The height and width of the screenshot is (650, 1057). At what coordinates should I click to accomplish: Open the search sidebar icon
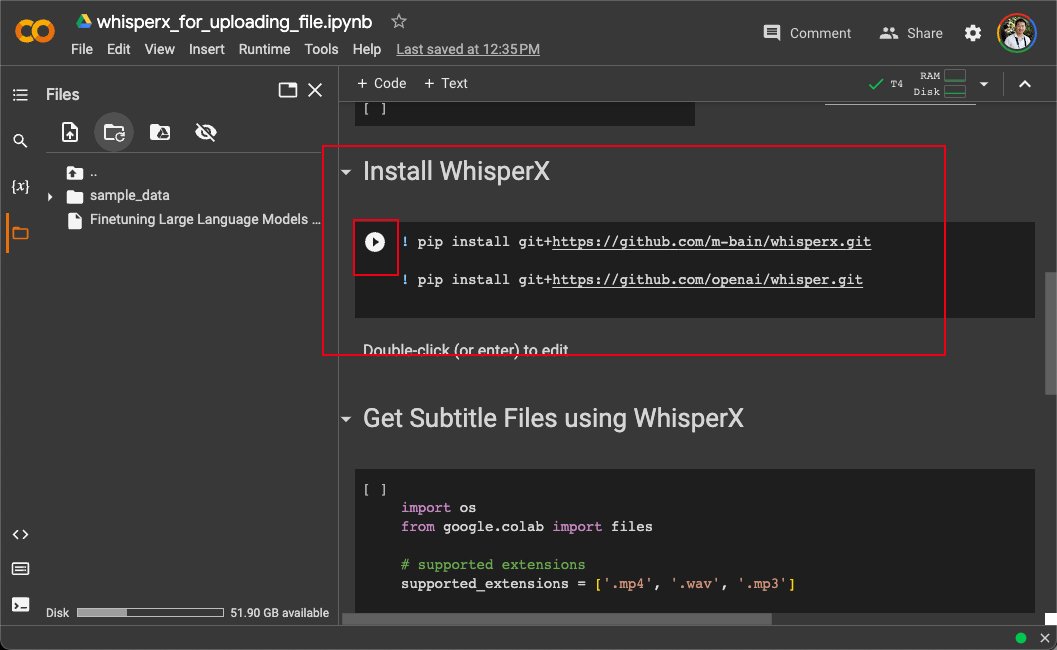[20, 141]
